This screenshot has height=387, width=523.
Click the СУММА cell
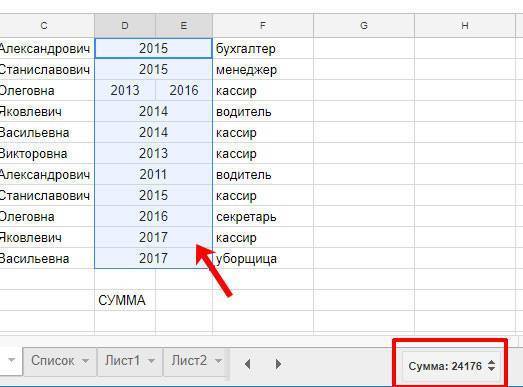125,300
